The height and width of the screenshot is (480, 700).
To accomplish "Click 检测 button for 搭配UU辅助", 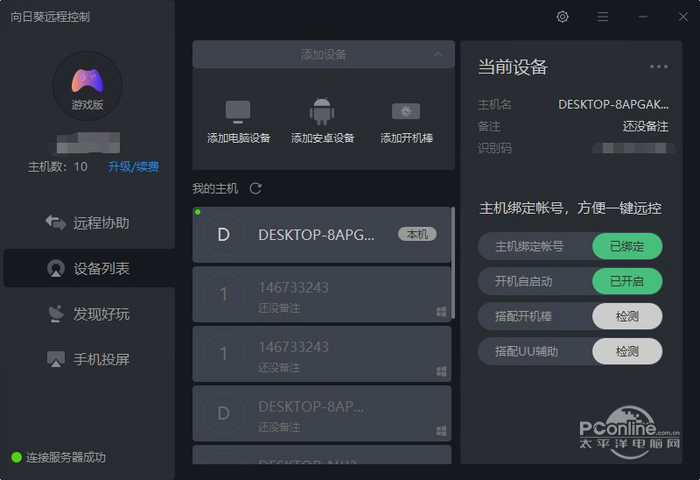I will coord(627,351).
